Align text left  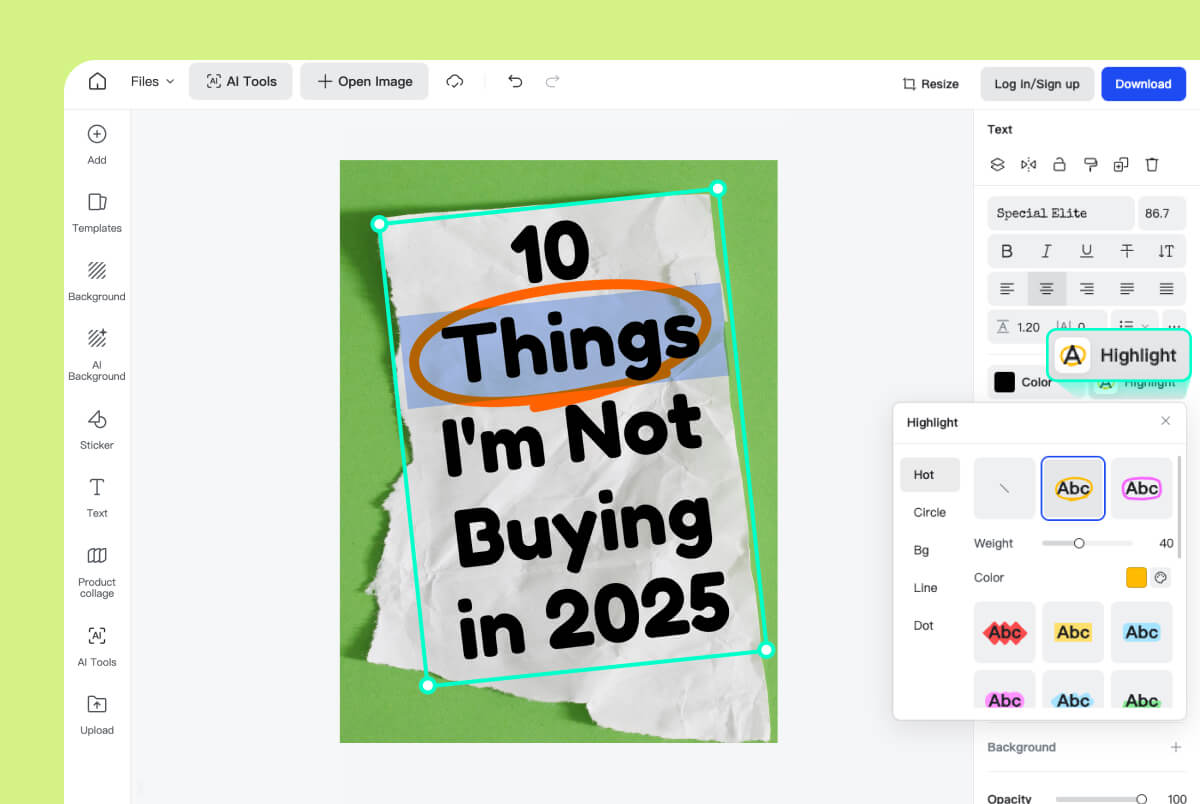[x=1007, y=289]
